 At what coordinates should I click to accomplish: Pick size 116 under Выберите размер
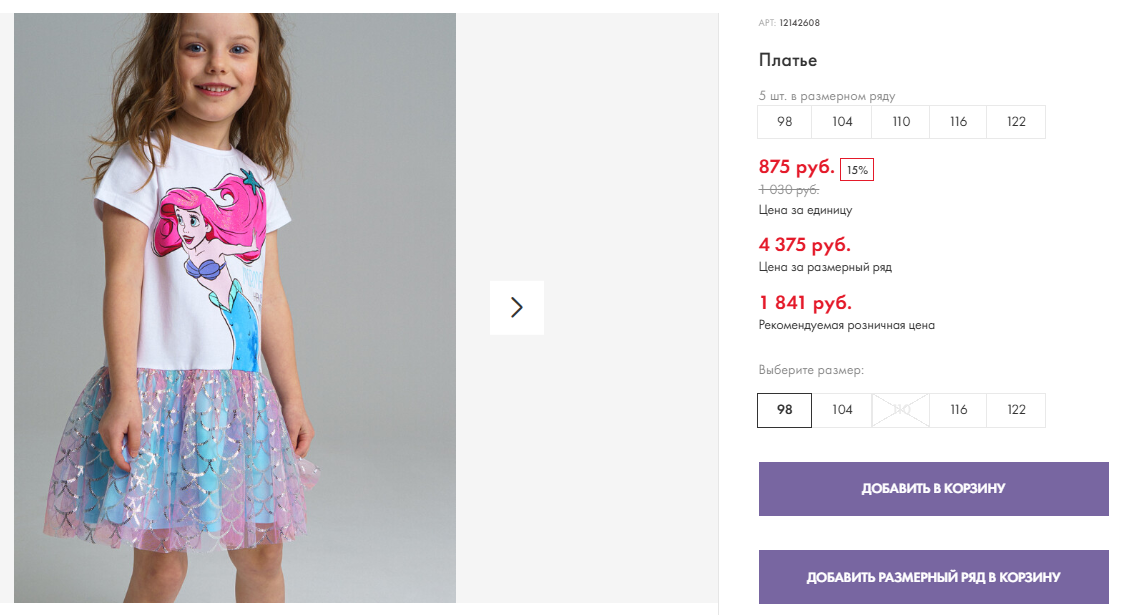[x=958, y=410]
